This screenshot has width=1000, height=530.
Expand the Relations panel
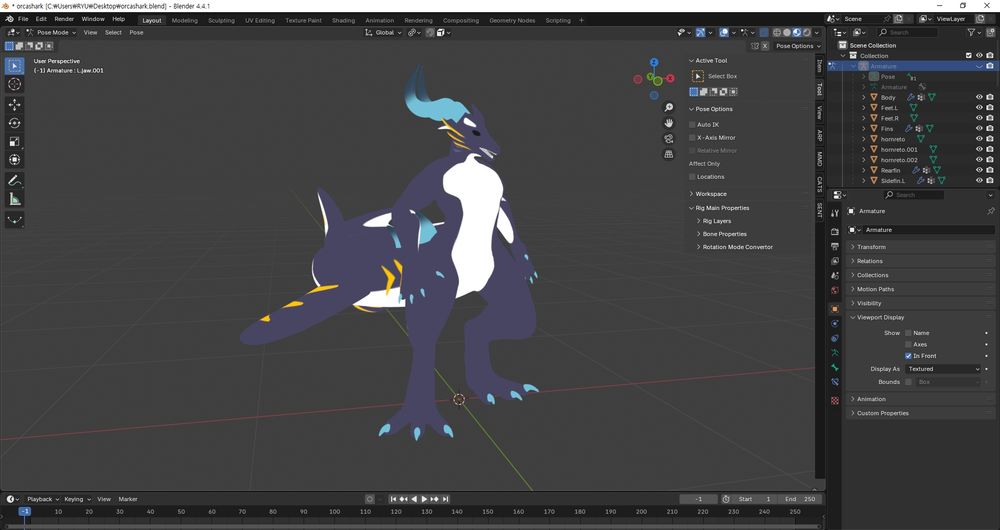869,261
